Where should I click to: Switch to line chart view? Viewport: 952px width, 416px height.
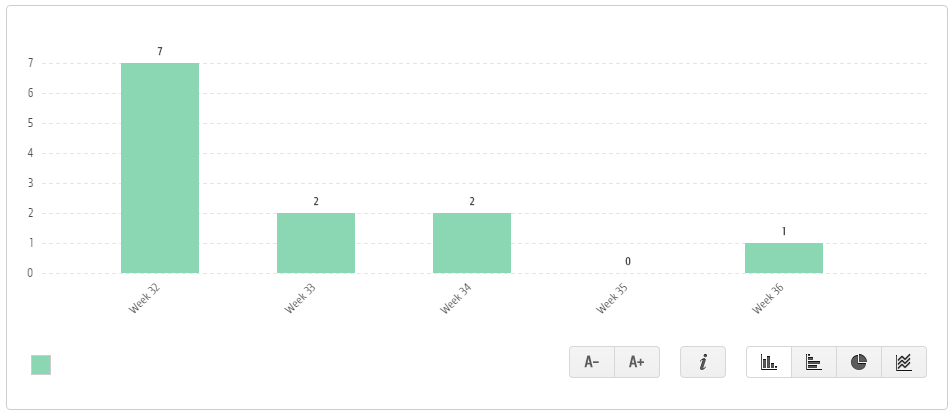(x=903, y=362)
